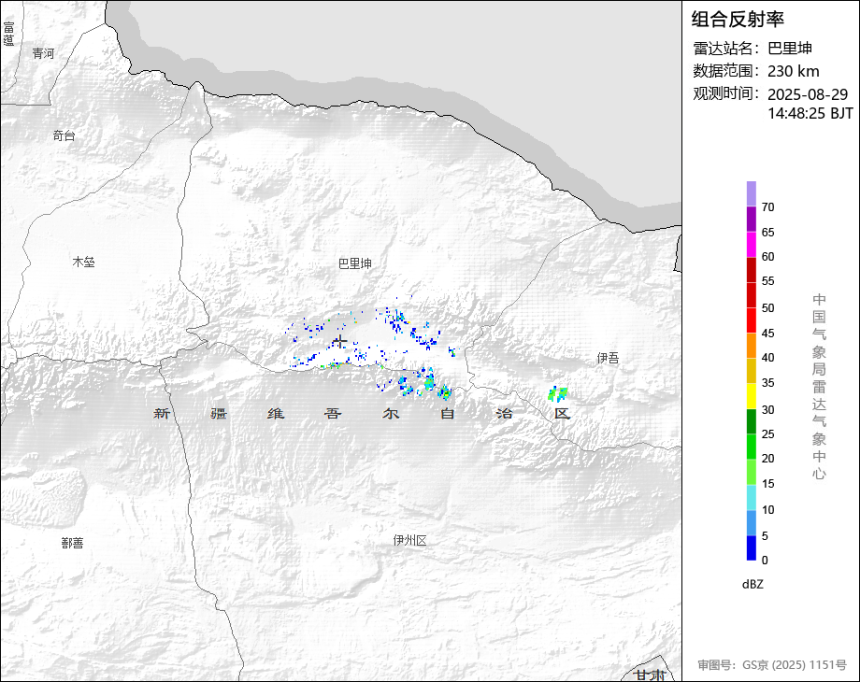Click the 自 character on the map

(x=448, y=413)
